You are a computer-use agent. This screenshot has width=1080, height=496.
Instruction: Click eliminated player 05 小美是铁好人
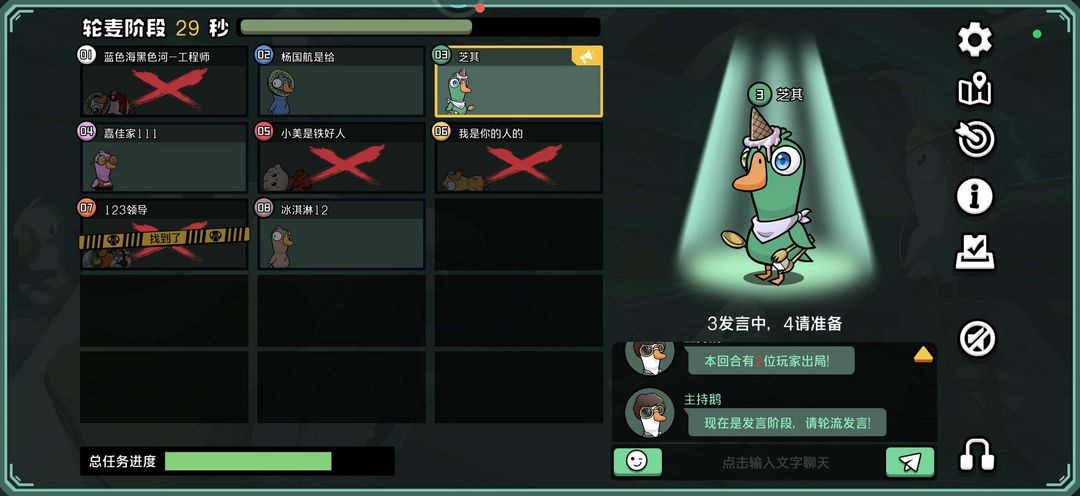(x=341, y=158)
